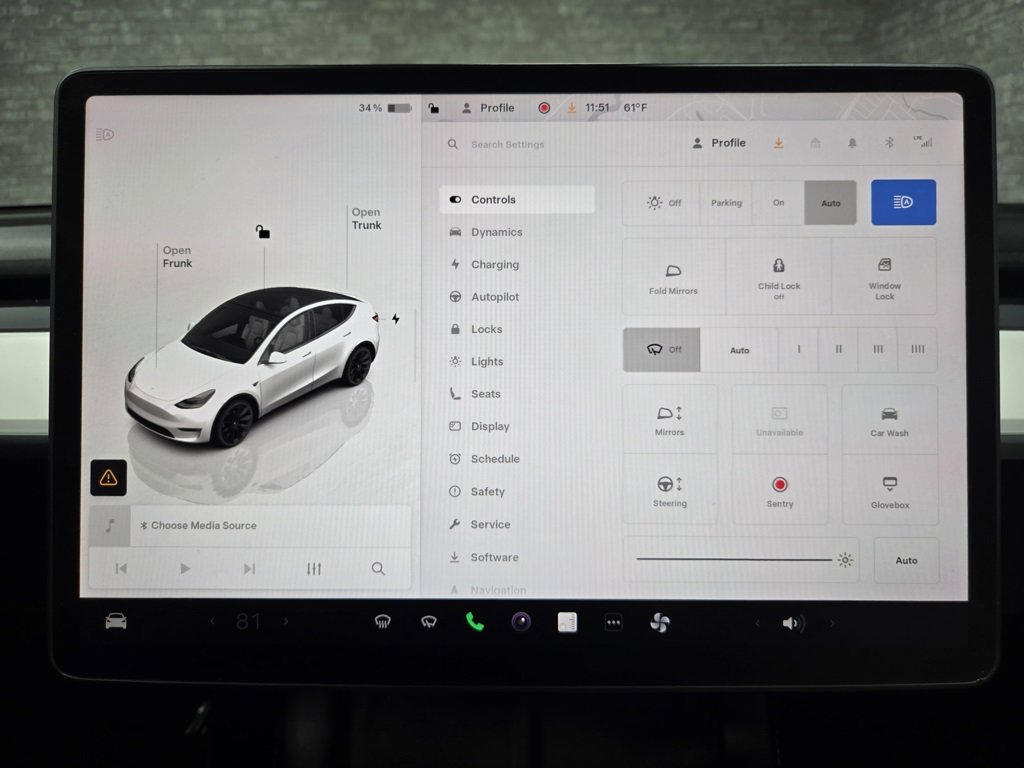Viewport: 1024px width, 768px height.
Task: Open the frunk
Action: coord(176,257)
